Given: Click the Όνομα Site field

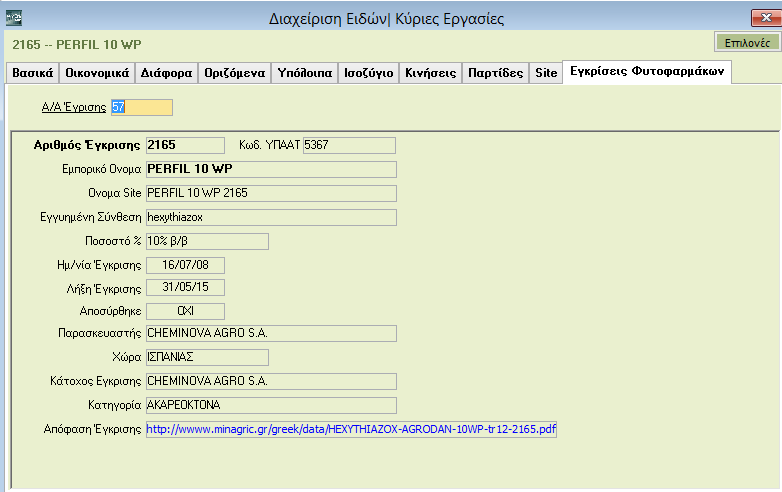Looking at the screenshot, I should [x=271, y=193].
